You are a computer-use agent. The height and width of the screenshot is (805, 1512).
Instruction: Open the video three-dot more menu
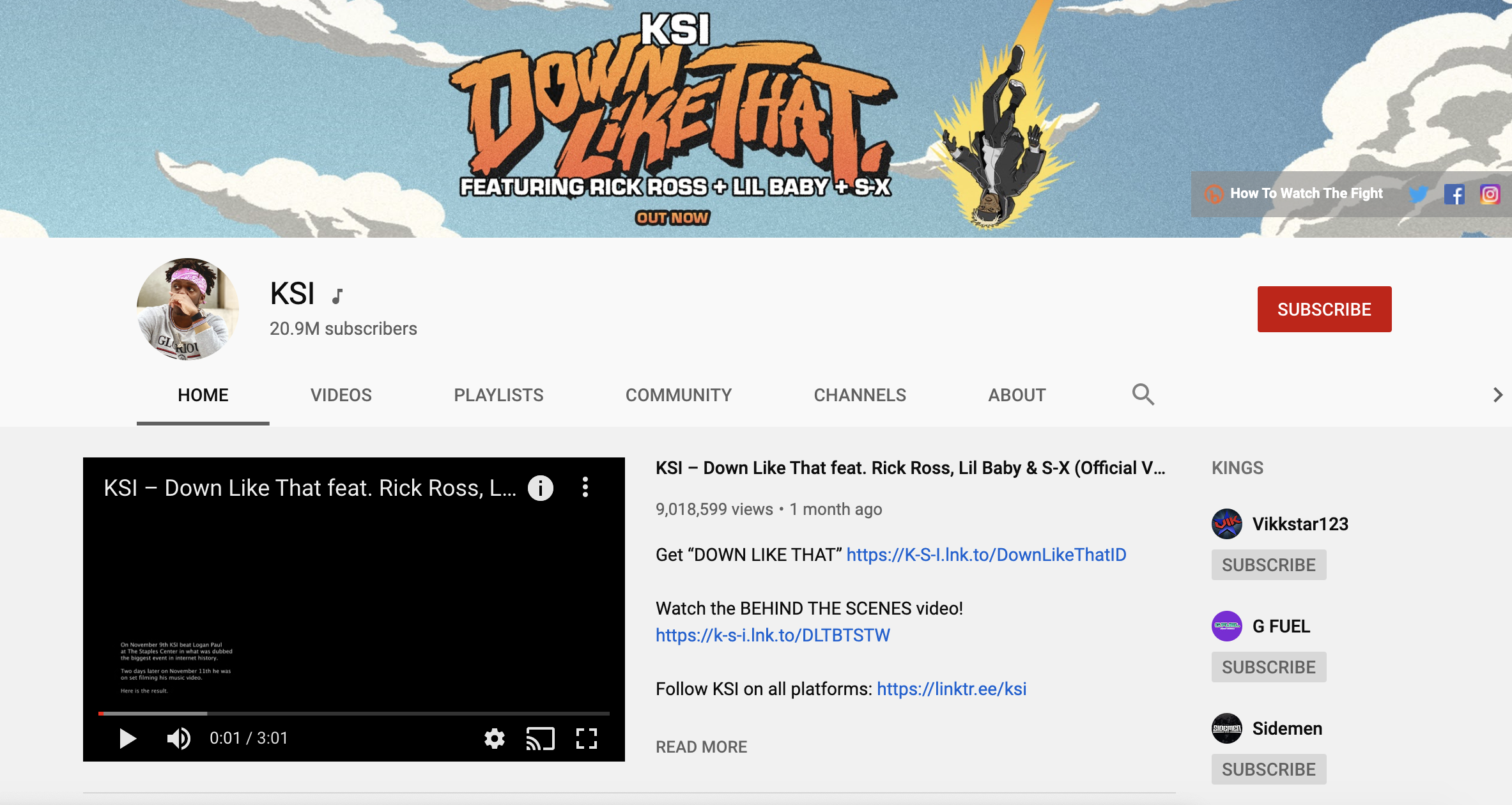click(x=585, y=487)
